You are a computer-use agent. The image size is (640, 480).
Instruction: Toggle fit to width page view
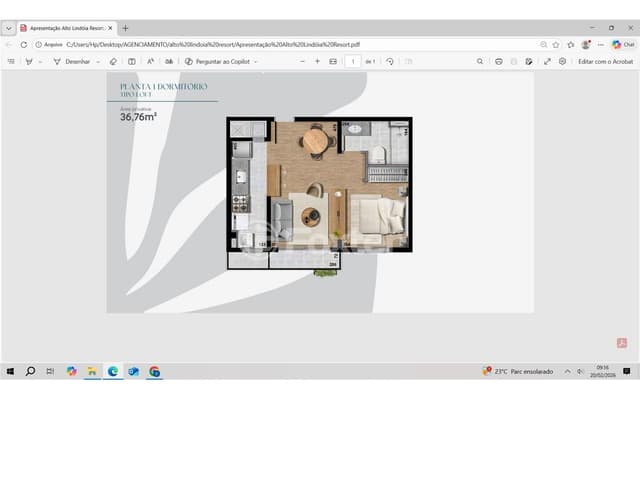point(333,61)
